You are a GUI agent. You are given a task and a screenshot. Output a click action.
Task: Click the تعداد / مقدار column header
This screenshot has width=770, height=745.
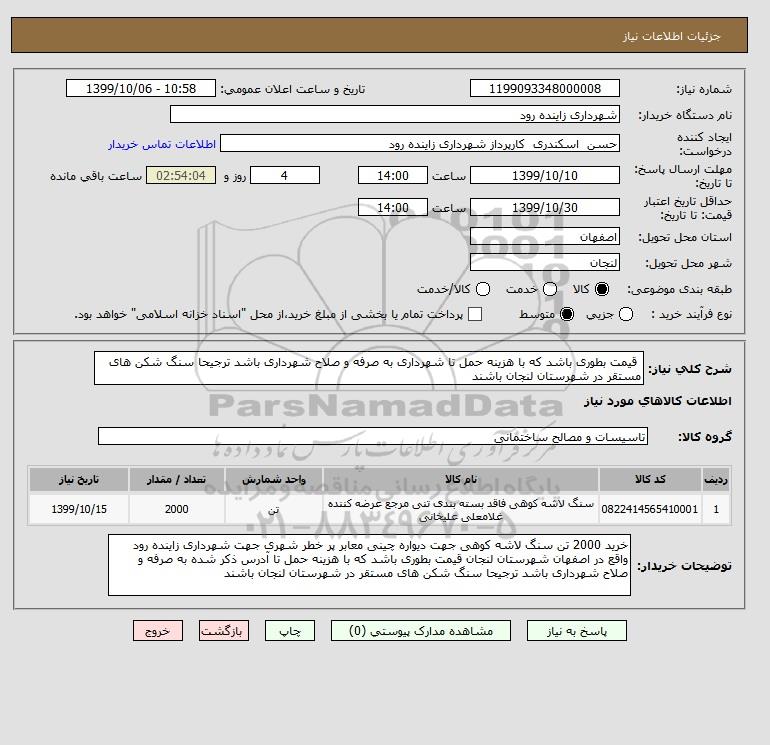[x=176, y=480]
